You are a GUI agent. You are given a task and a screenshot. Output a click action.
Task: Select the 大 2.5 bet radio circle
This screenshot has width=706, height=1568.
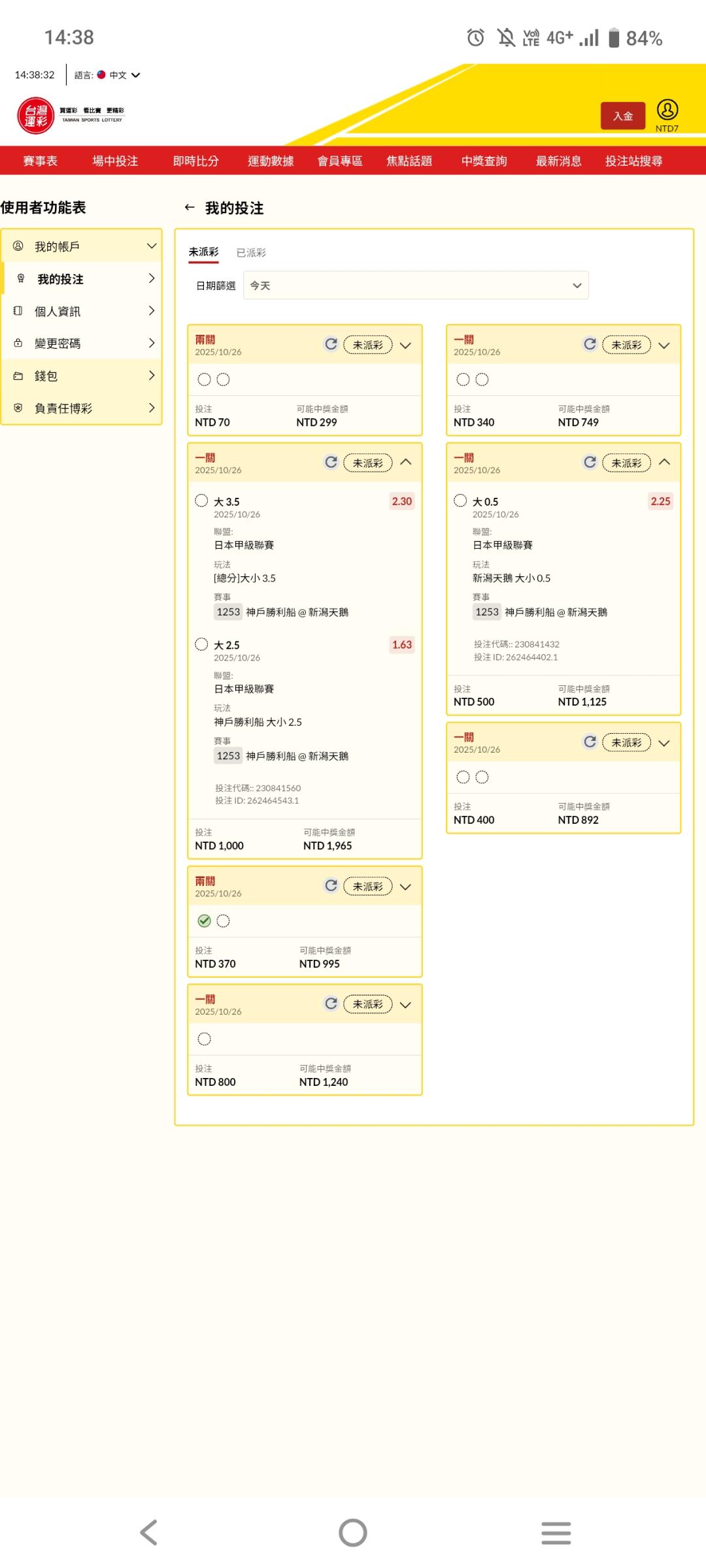coord(201,644)
